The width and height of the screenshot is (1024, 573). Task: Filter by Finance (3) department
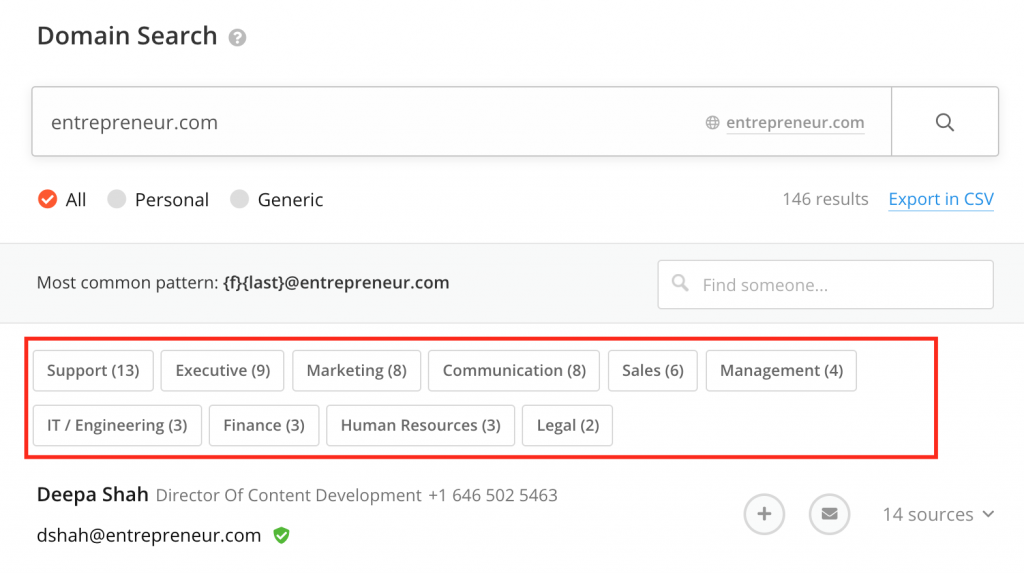(x=264, y=425)
